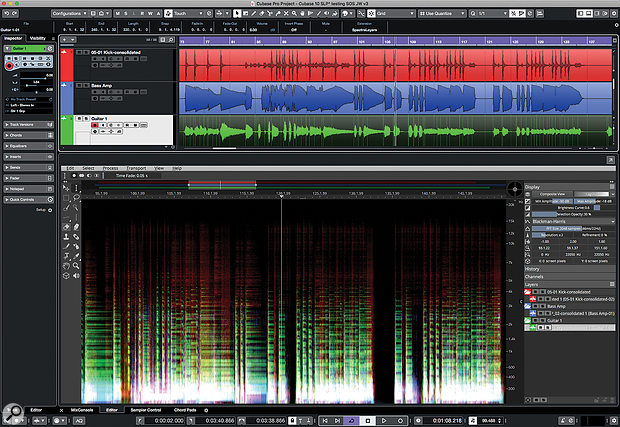Select the hand pan tool in SpectraLayers
The image size is (620, 427).
point(66,266)
